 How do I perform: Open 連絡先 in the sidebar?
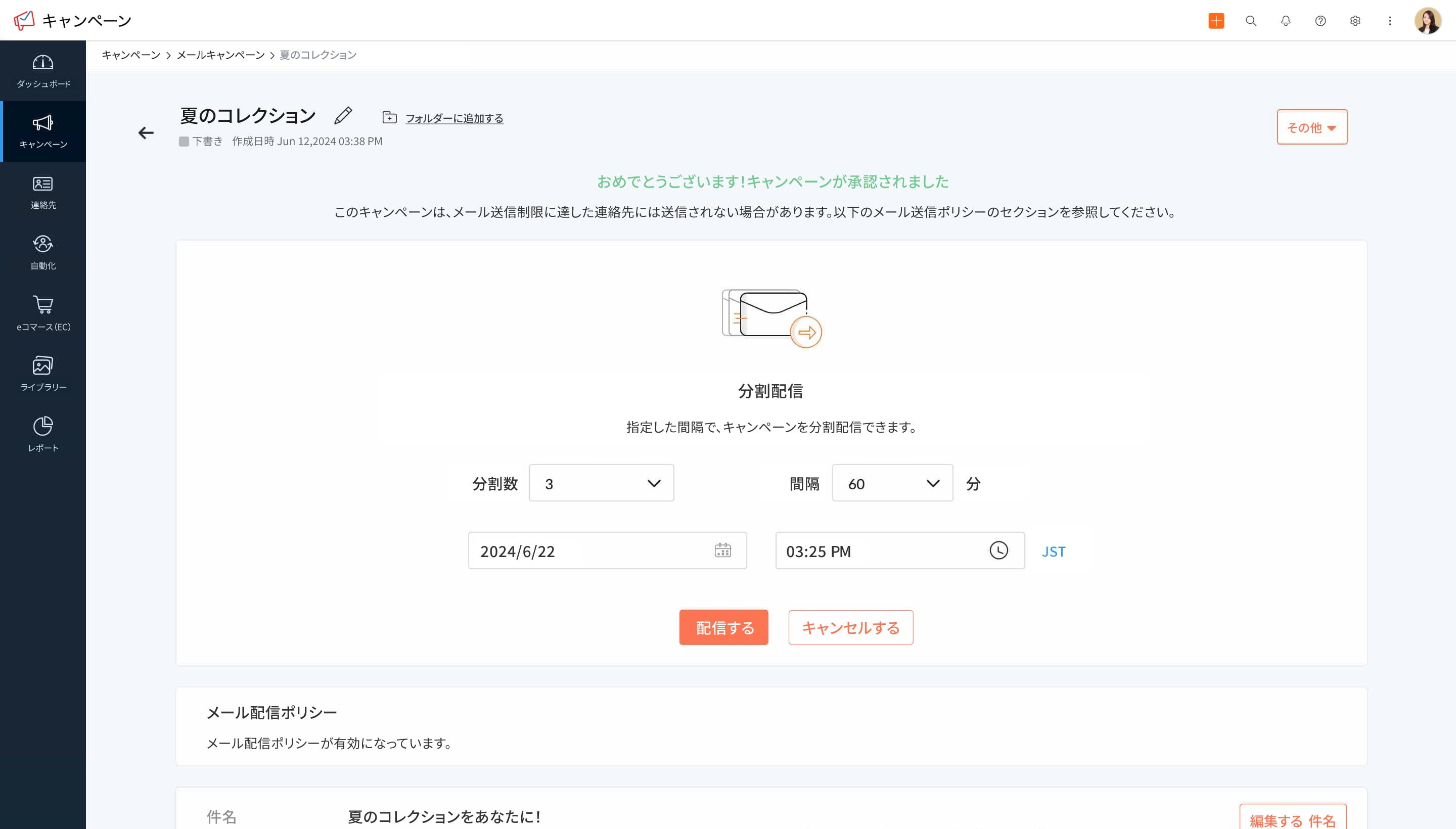[43, 193]
